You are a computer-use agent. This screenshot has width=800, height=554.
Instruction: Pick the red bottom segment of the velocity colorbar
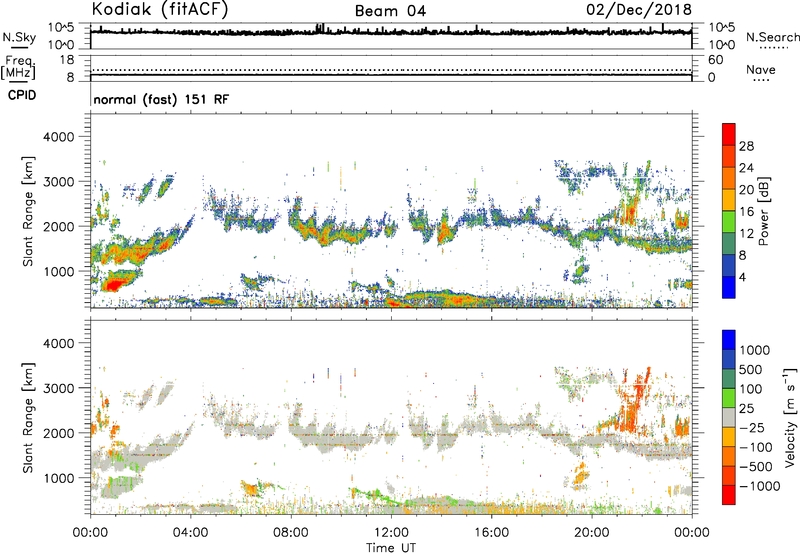pyautogui.click(x=729, y=495)
